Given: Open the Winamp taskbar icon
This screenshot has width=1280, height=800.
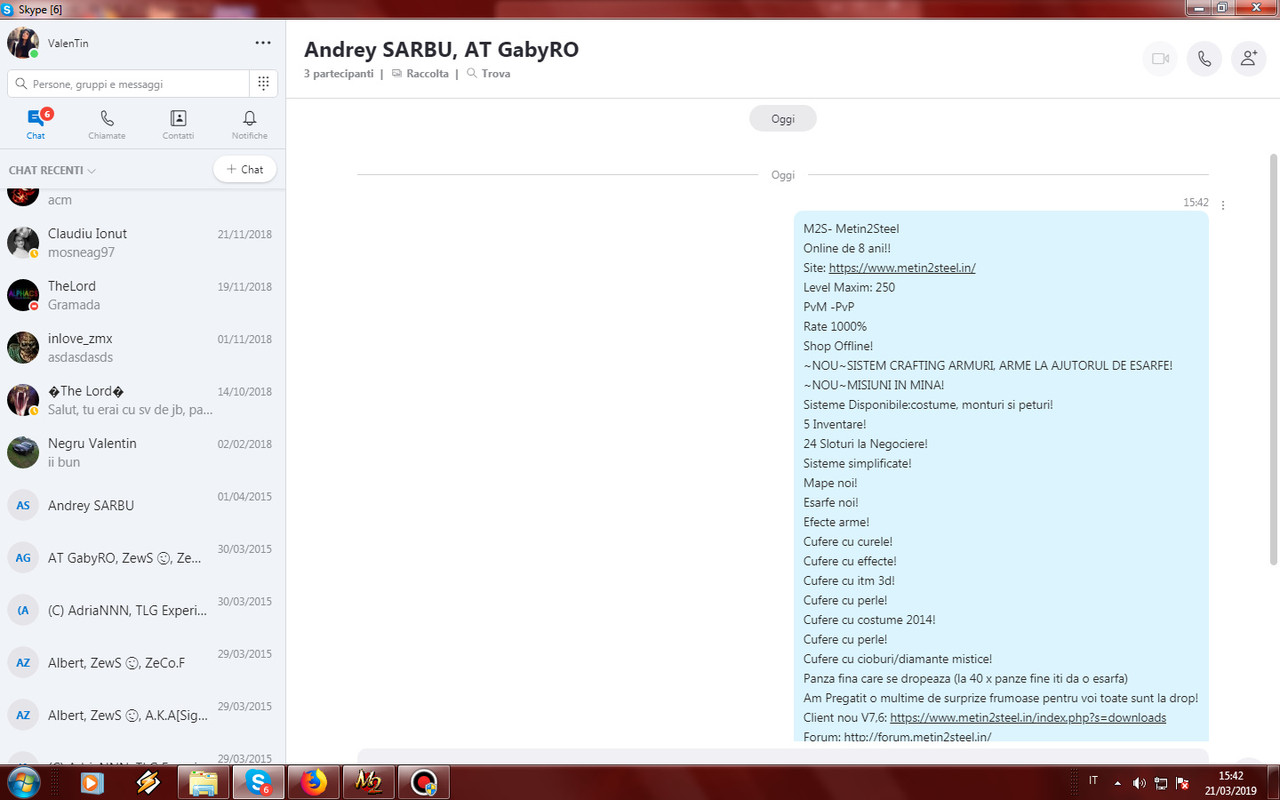Looking at the screenshot, I should (x=148, y=783).
